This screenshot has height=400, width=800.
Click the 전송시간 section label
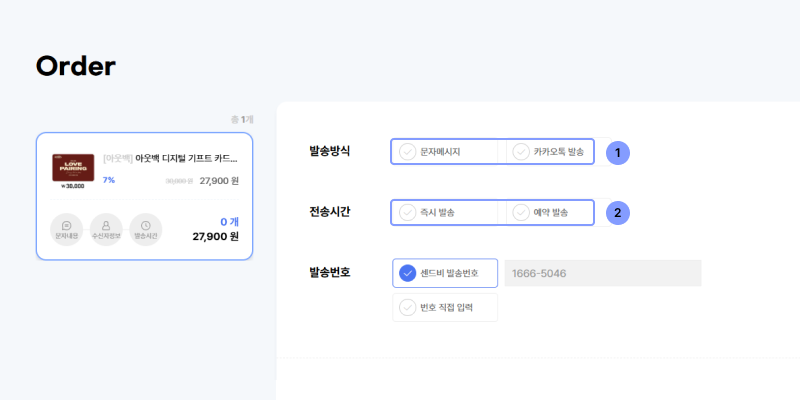(x=330, y=212)
